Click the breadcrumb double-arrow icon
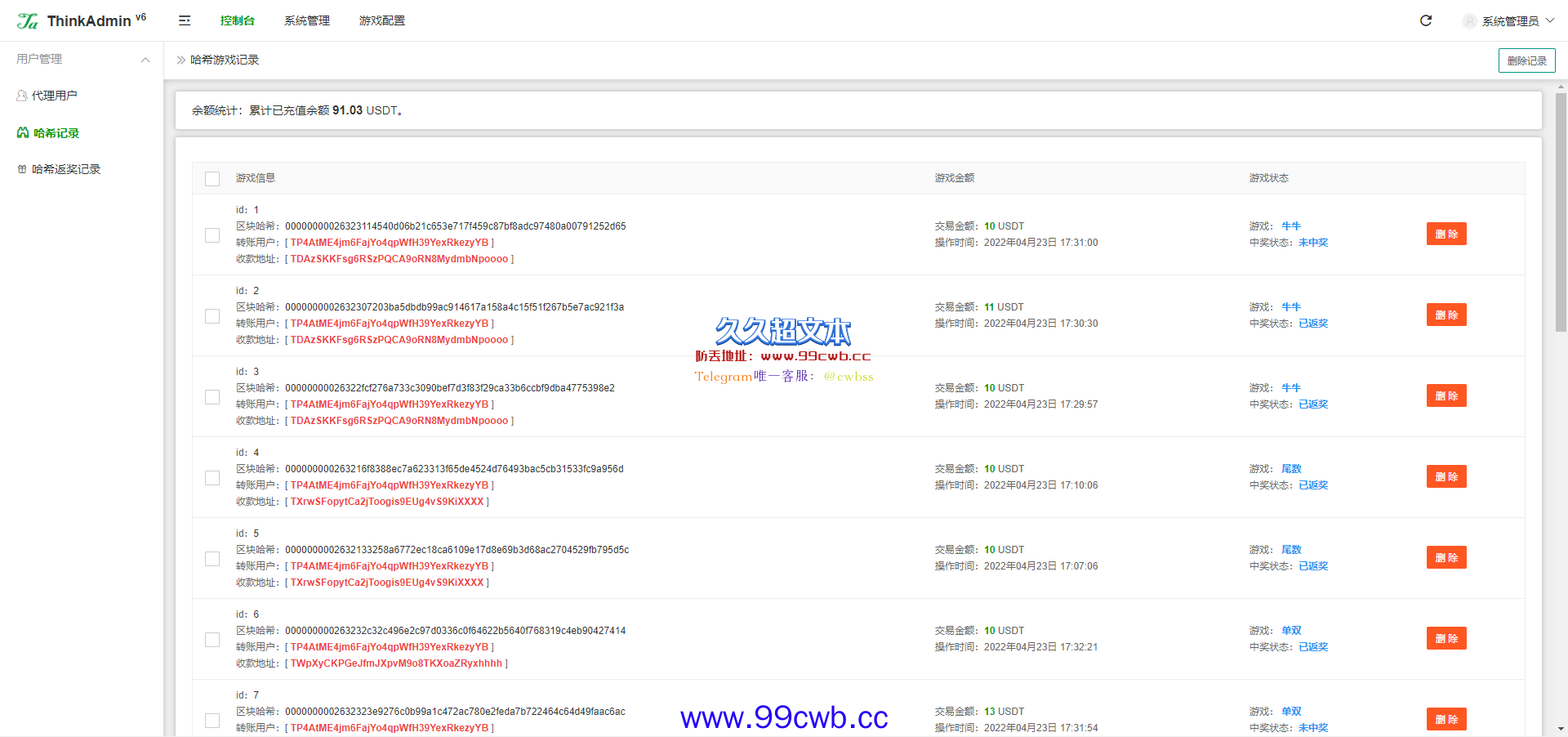This screenshot has width=1568, height=737. point(181,60)
